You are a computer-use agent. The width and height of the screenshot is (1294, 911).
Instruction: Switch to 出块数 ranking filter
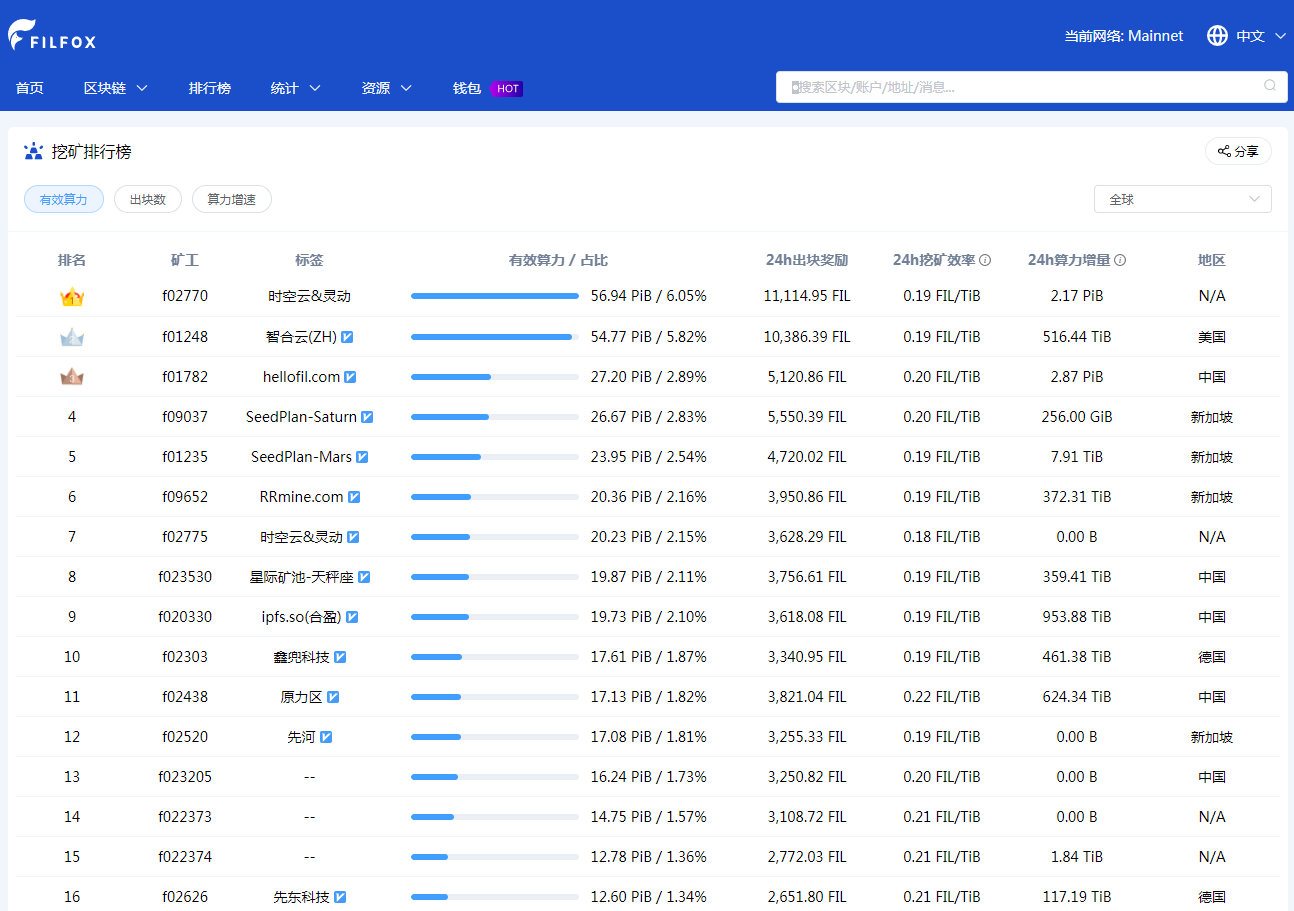[x=147, y=199]
